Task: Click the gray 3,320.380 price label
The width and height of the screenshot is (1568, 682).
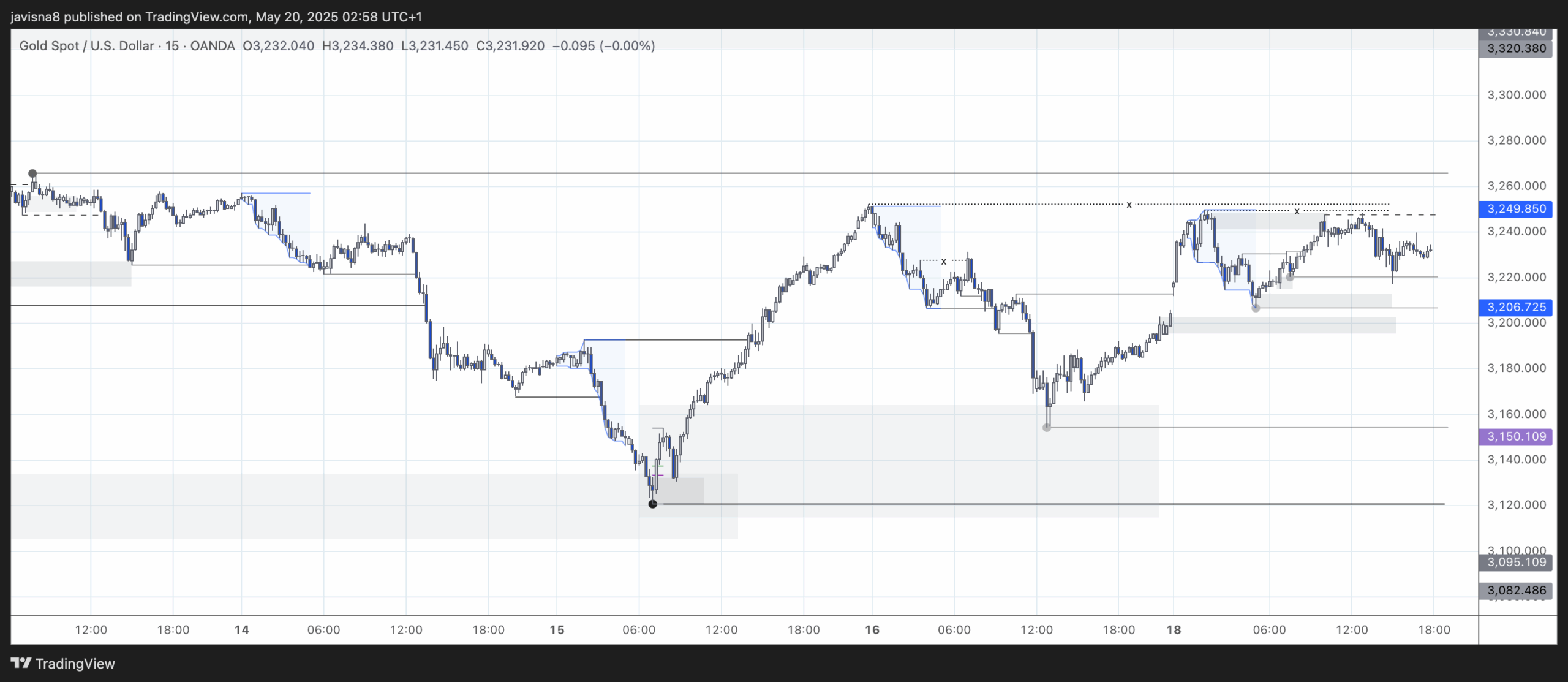Action: 1516,48
